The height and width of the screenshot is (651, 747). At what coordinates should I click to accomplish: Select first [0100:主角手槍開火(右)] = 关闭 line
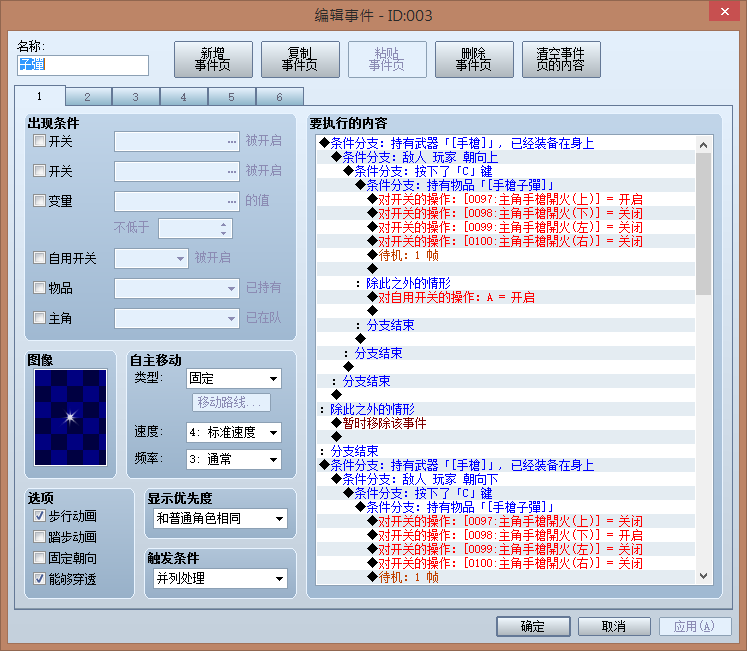[x=506, y=241]
